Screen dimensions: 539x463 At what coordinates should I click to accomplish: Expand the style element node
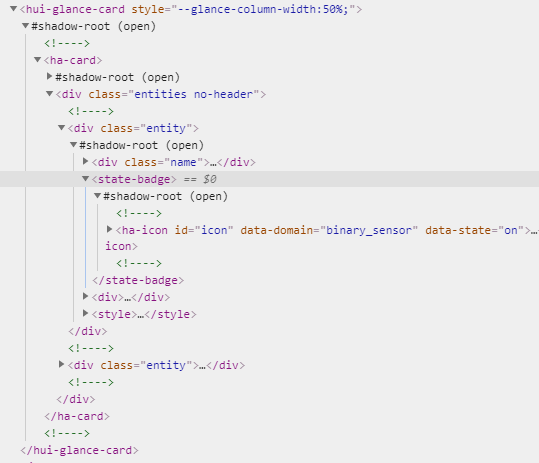[x=86, y=313]
